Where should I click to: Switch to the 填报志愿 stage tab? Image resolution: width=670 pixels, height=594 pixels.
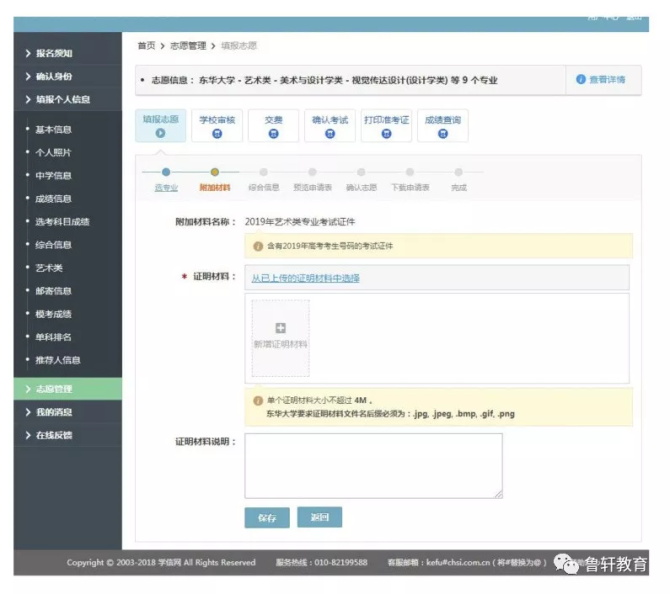(161, 126)
